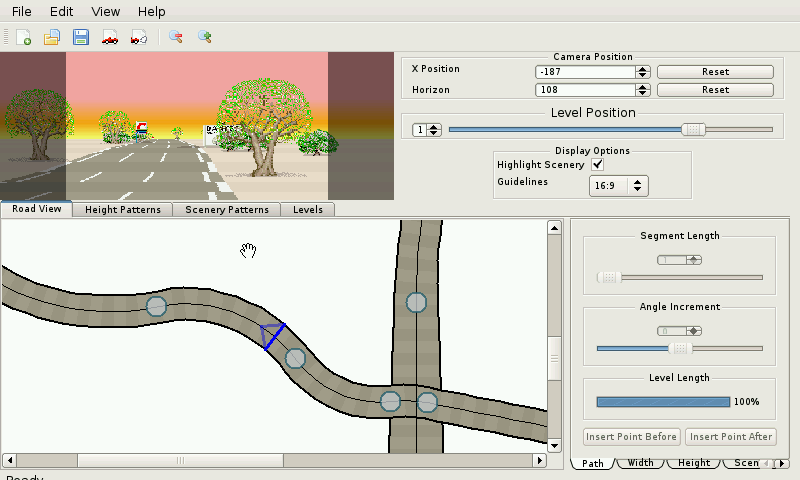
Task: Click the Zoom Out magnifier icon
Action: pyautogui.click(x=176, y=37)
